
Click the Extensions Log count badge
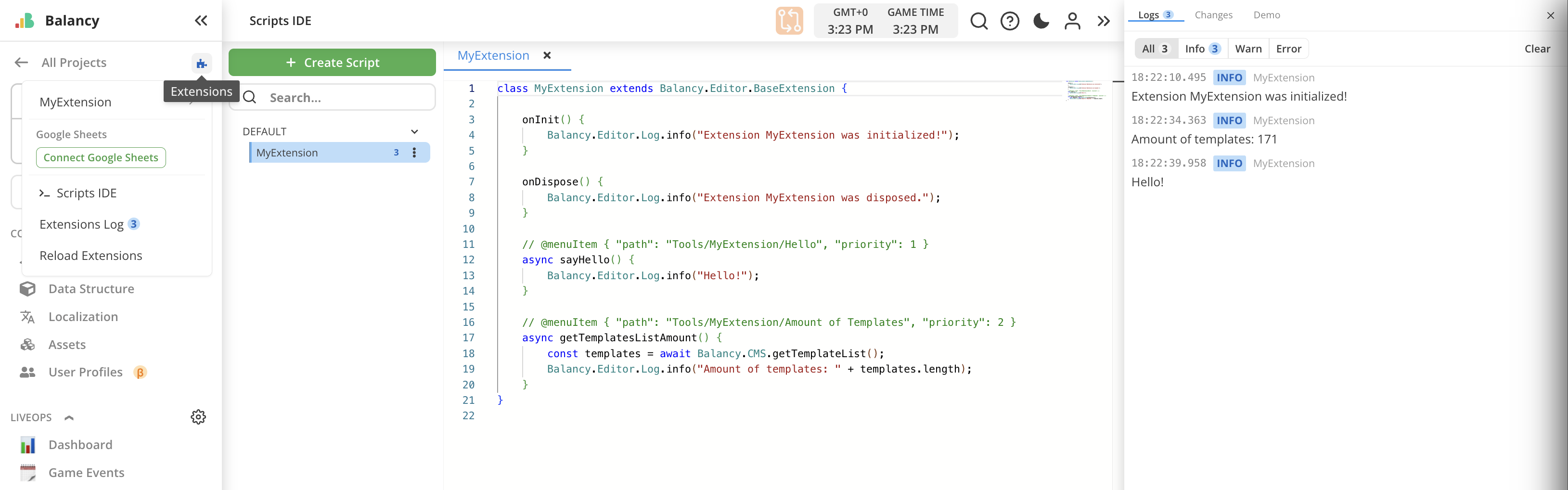point(134,224)
